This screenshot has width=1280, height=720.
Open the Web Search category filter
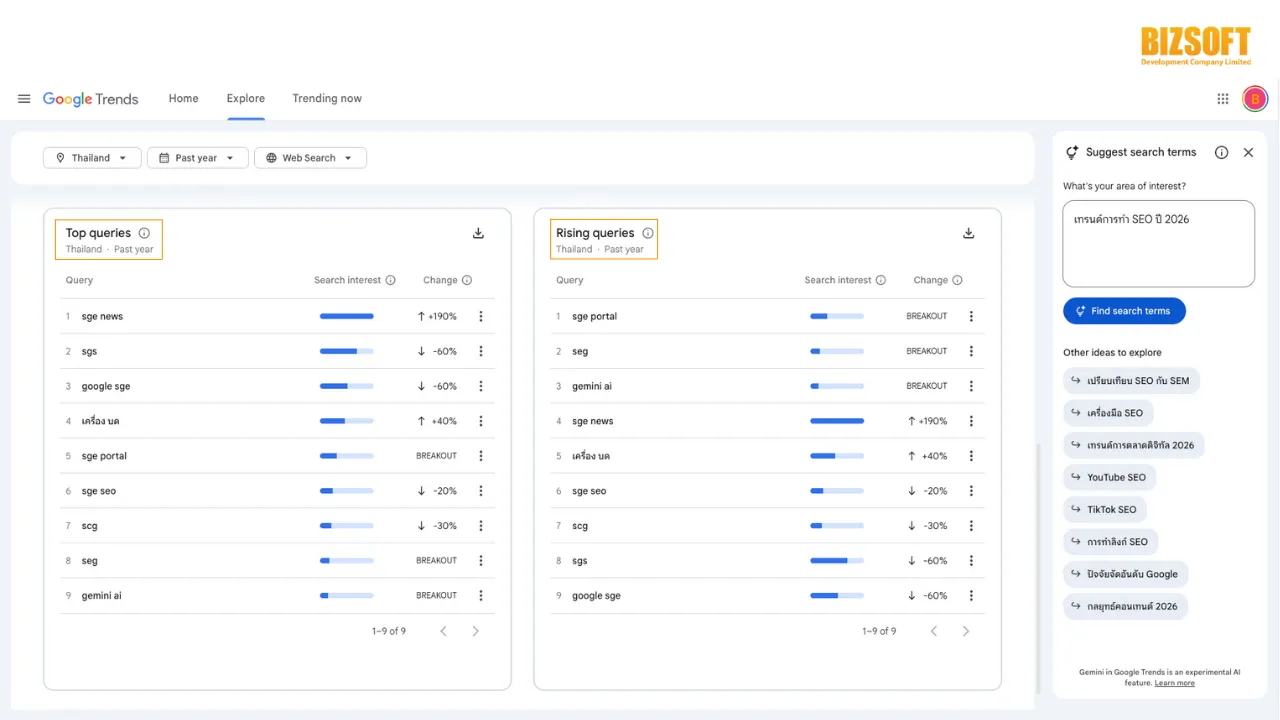click(x=310, y=157)
